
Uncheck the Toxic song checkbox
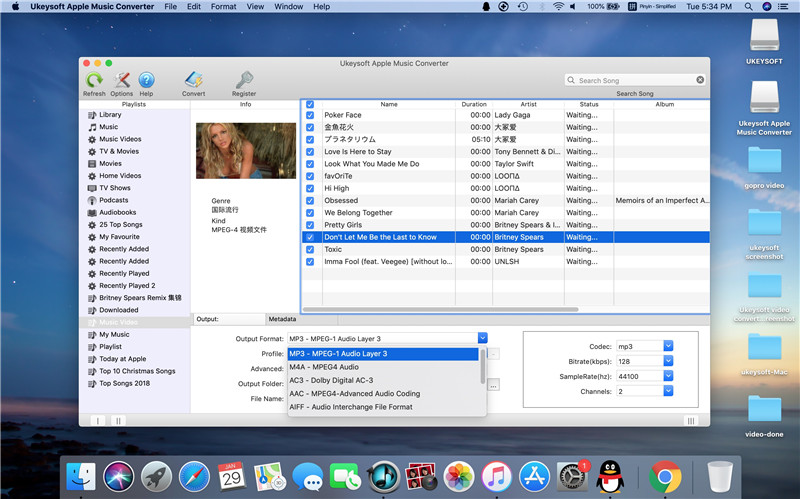pyautogui.click(x=310, y=250)
